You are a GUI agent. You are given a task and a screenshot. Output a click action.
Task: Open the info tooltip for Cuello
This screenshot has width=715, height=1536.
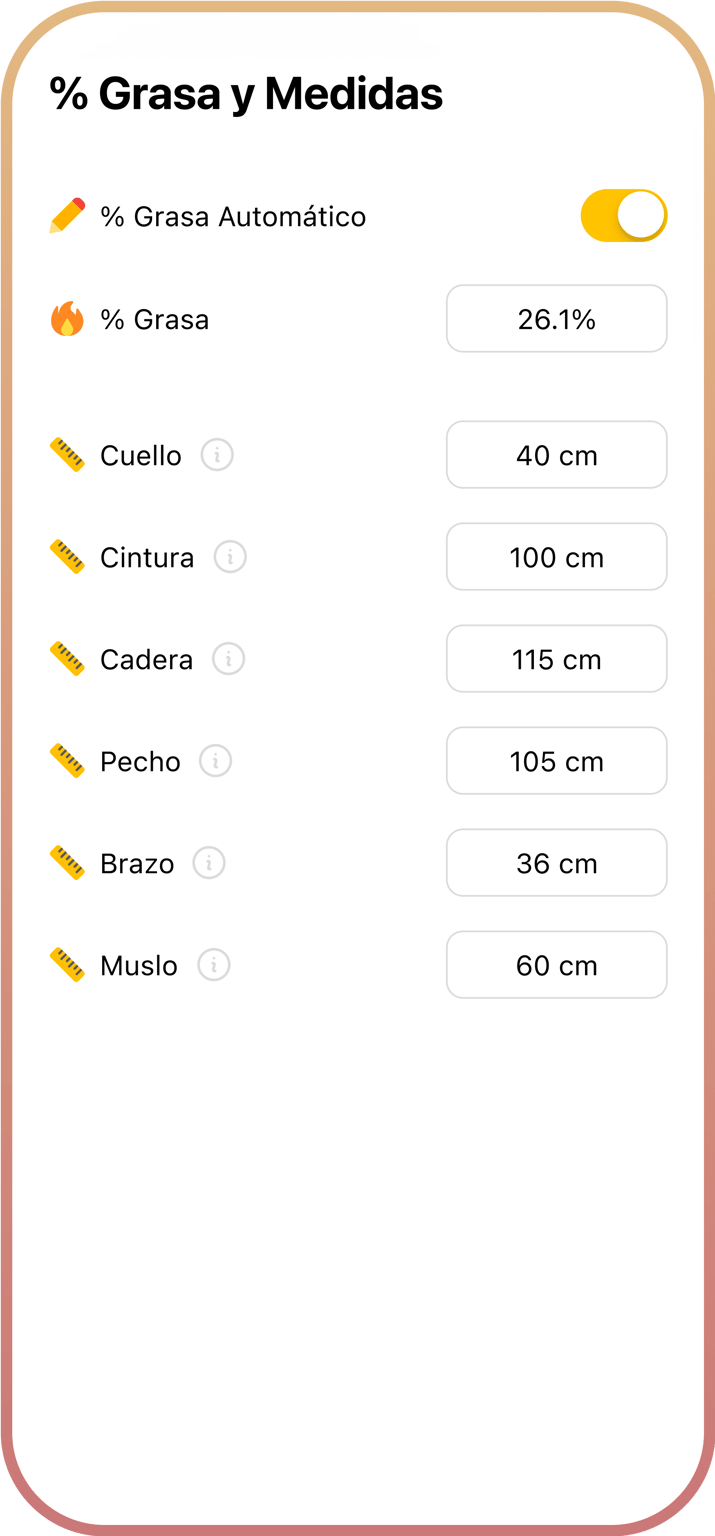(x=218, y=455)
